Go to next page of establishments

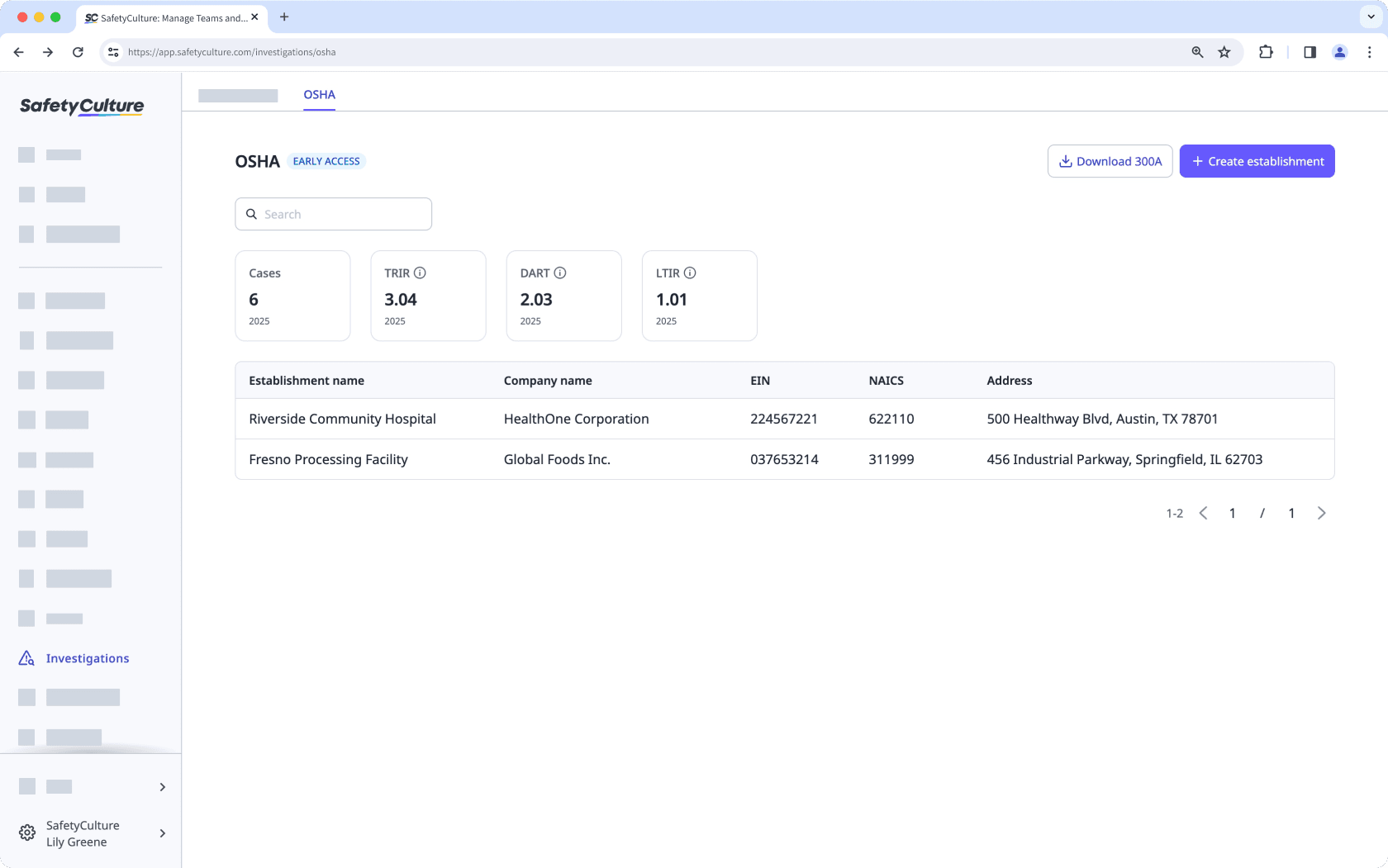pyautogui.click(x=1322, y=514)
